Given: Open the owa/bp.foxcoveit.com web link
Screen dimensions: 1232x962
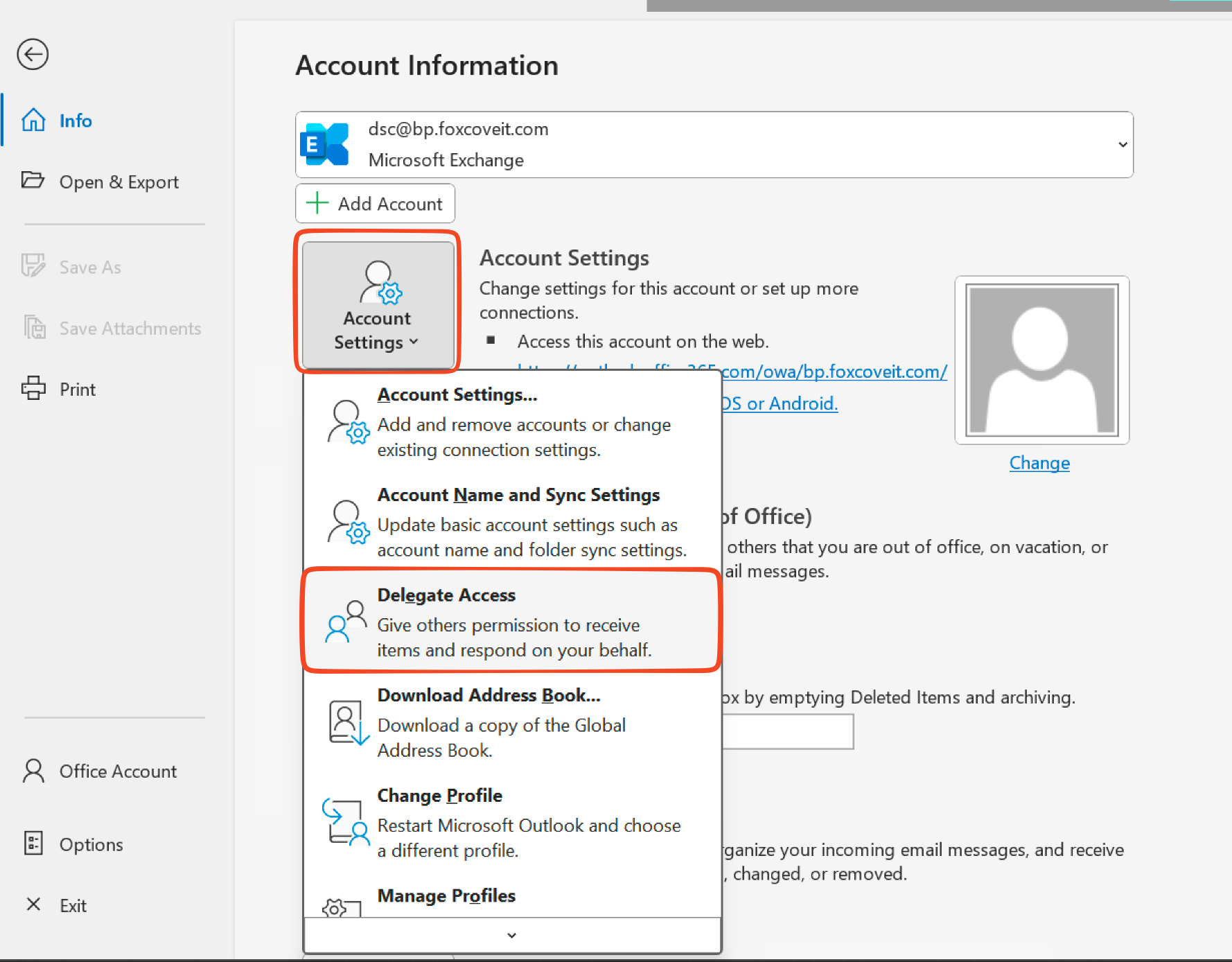Looking at the screenshot, I should click(834, 371).
